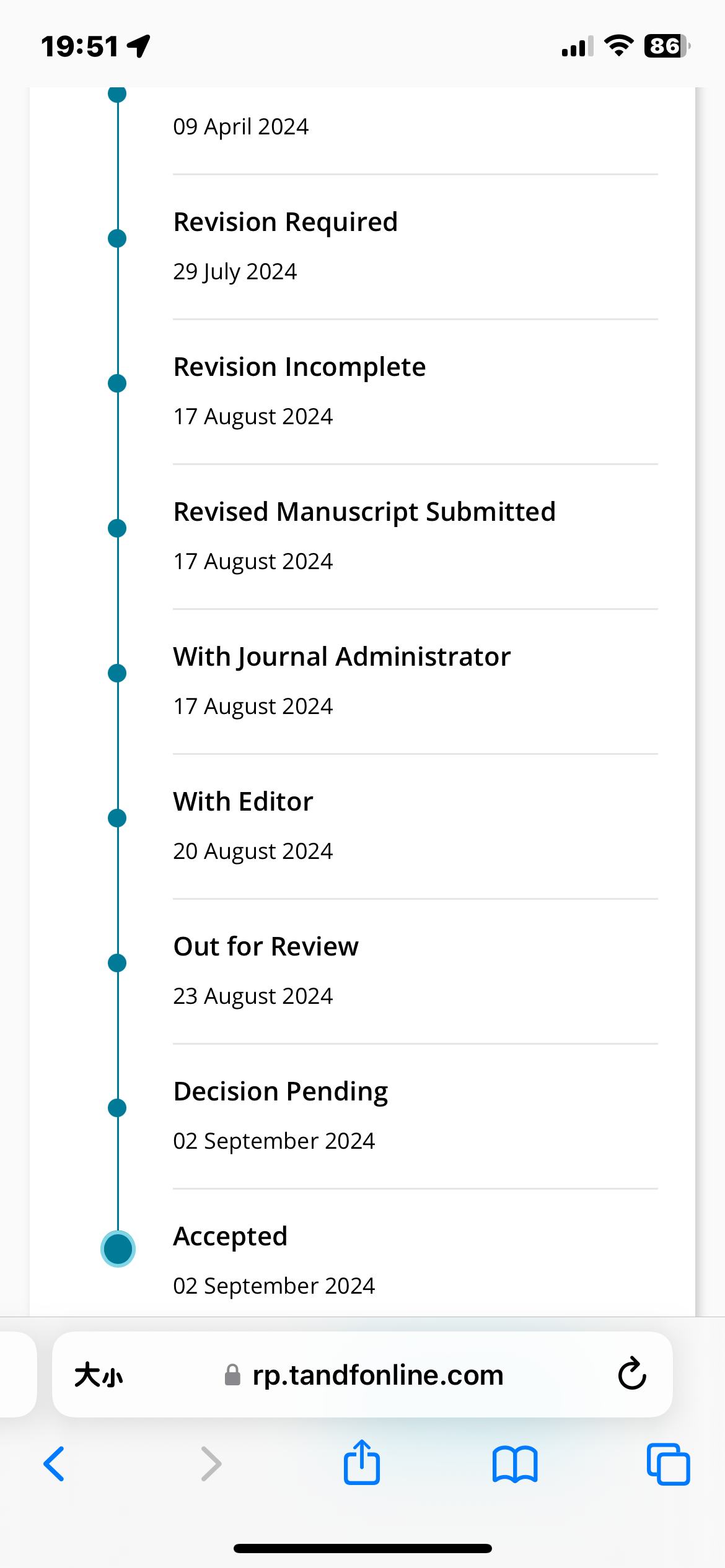Reload page with refresh icon
The image size is (725, 1568).
[x=632, y=1374]
